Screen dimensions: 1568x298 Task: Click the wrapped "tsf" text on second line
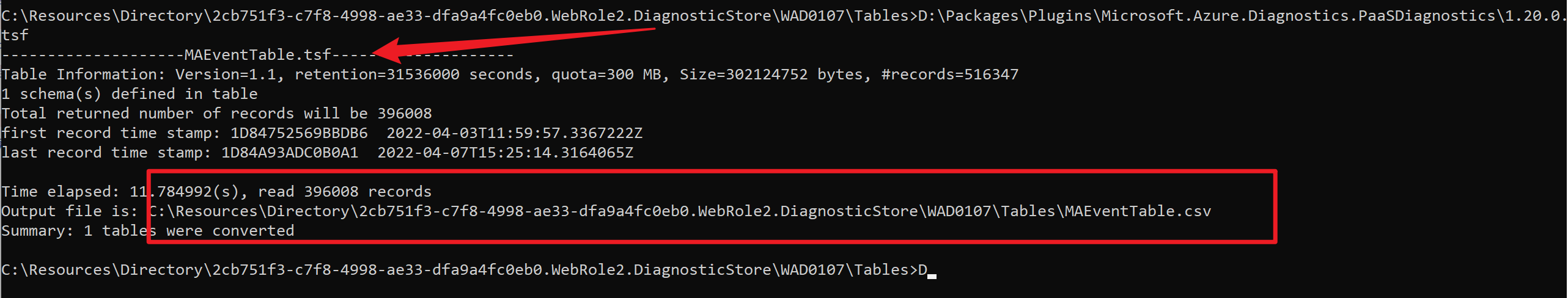pyautogui.click(x=15, y=35)
